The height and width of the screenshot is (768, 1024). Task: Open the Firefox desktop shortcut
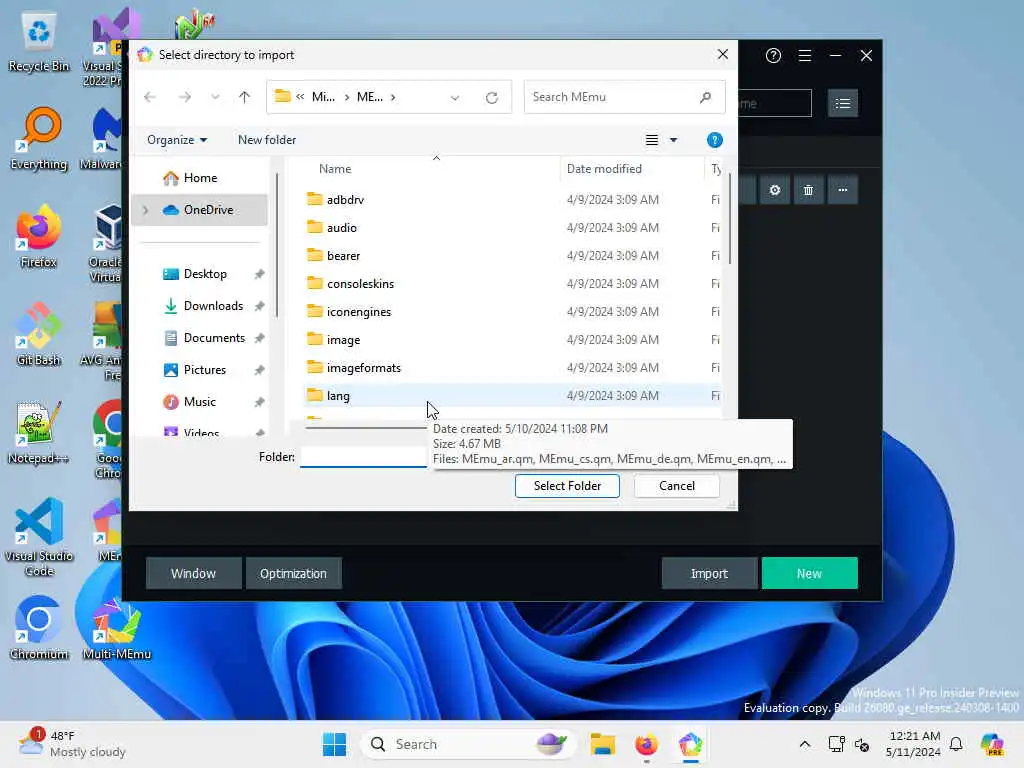click(39, 237)
